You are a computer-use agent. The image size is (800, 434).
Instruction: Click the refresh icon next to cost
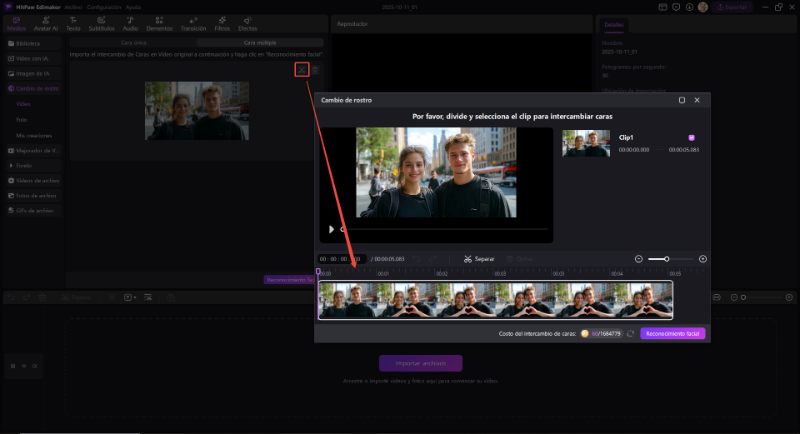631,333
